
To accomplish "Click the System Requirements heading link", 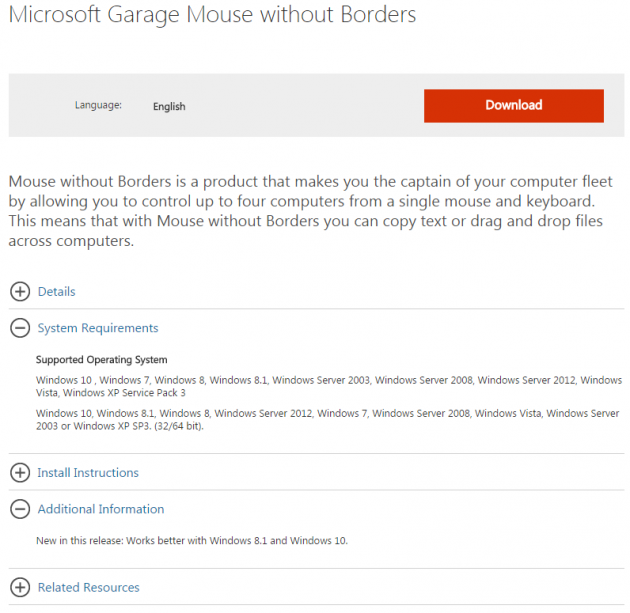I will tap(98, 328).
